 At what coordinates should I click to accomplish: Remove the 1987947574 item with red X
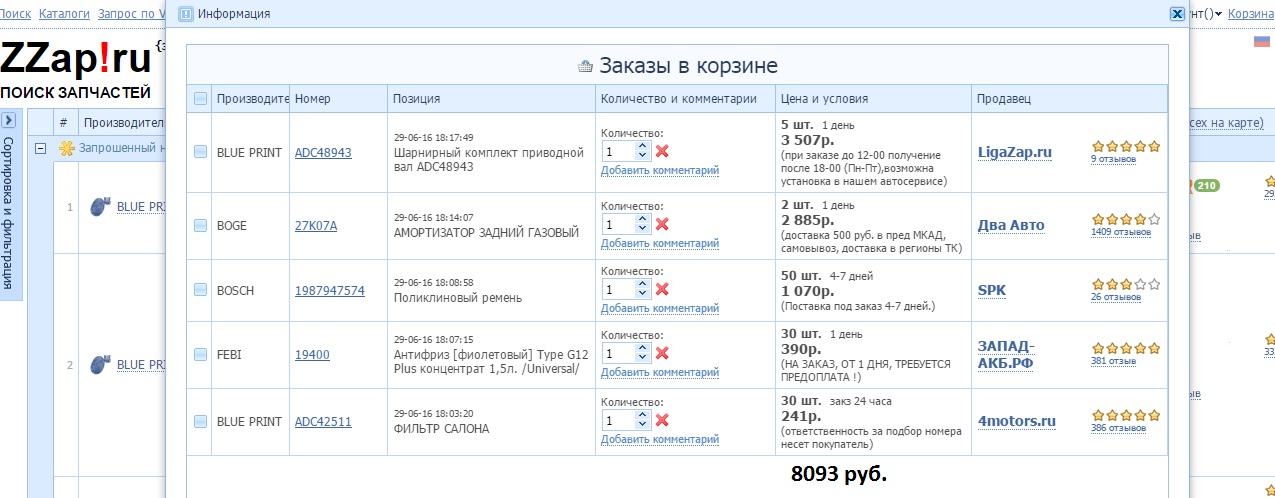point(662,289)
